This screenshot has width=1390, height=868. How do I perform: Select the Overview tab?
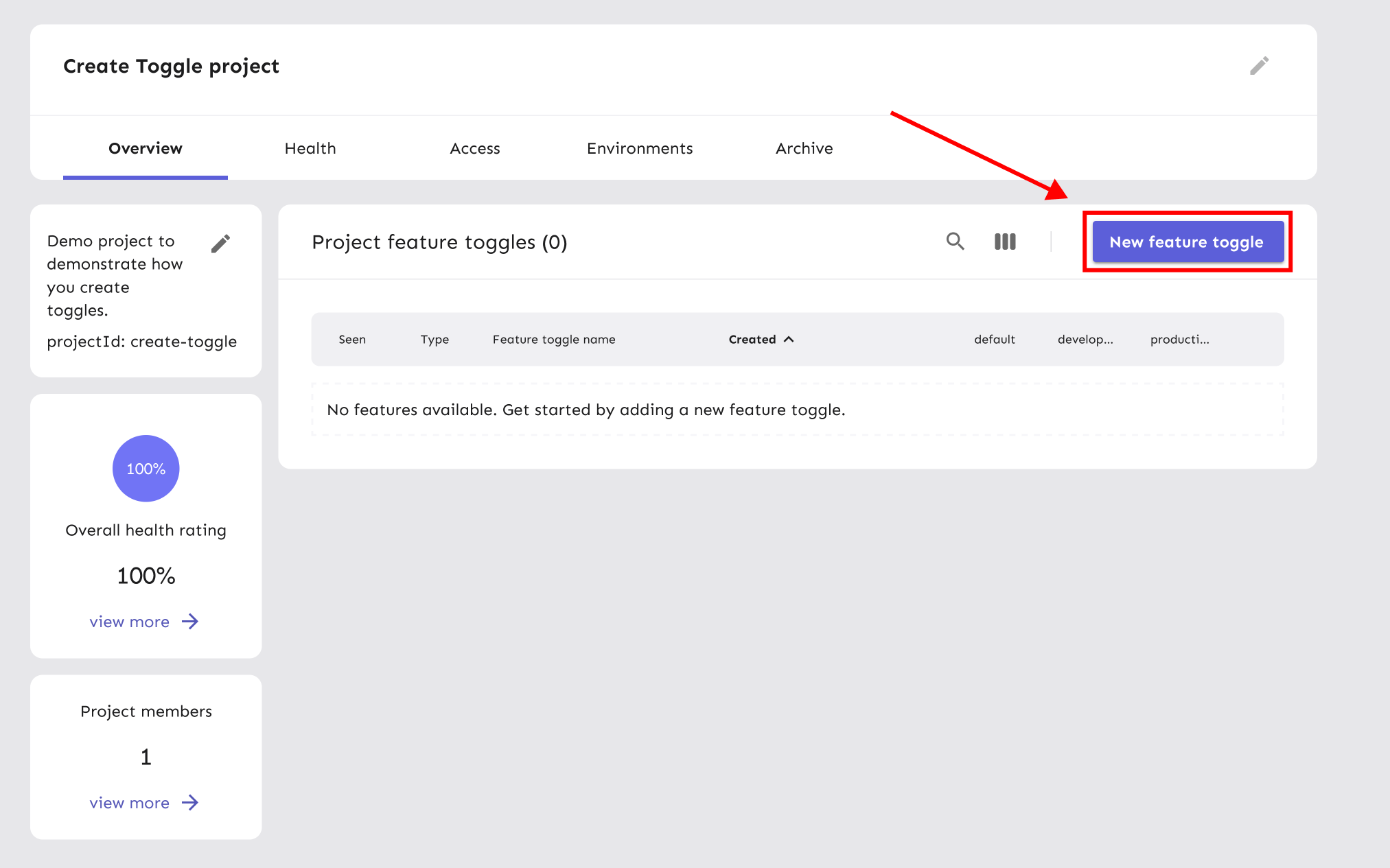[x=146, y=148]
